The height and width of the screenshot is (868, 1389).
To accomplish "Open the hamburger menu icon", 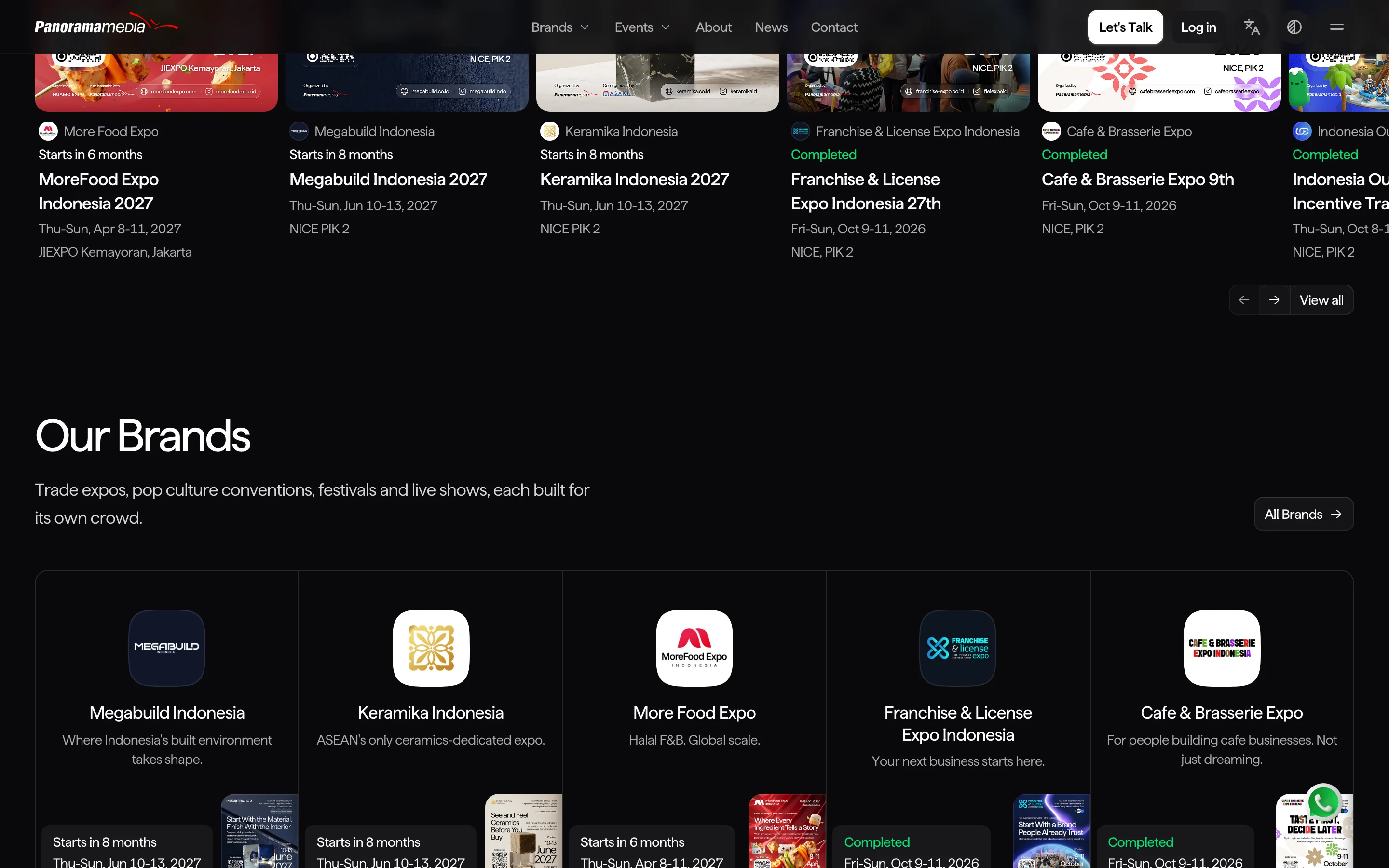I will coord(1336,27).
